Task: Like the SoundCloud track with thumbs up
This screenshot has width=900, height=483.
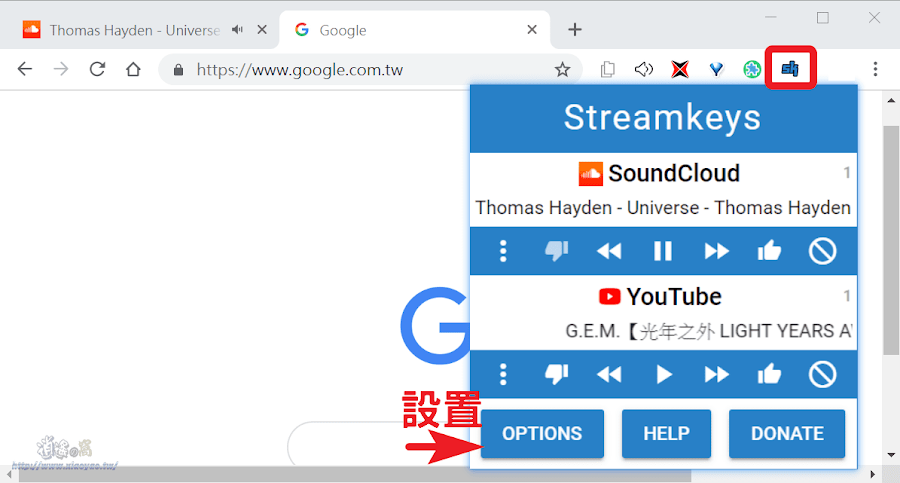Action: [769, 250]
